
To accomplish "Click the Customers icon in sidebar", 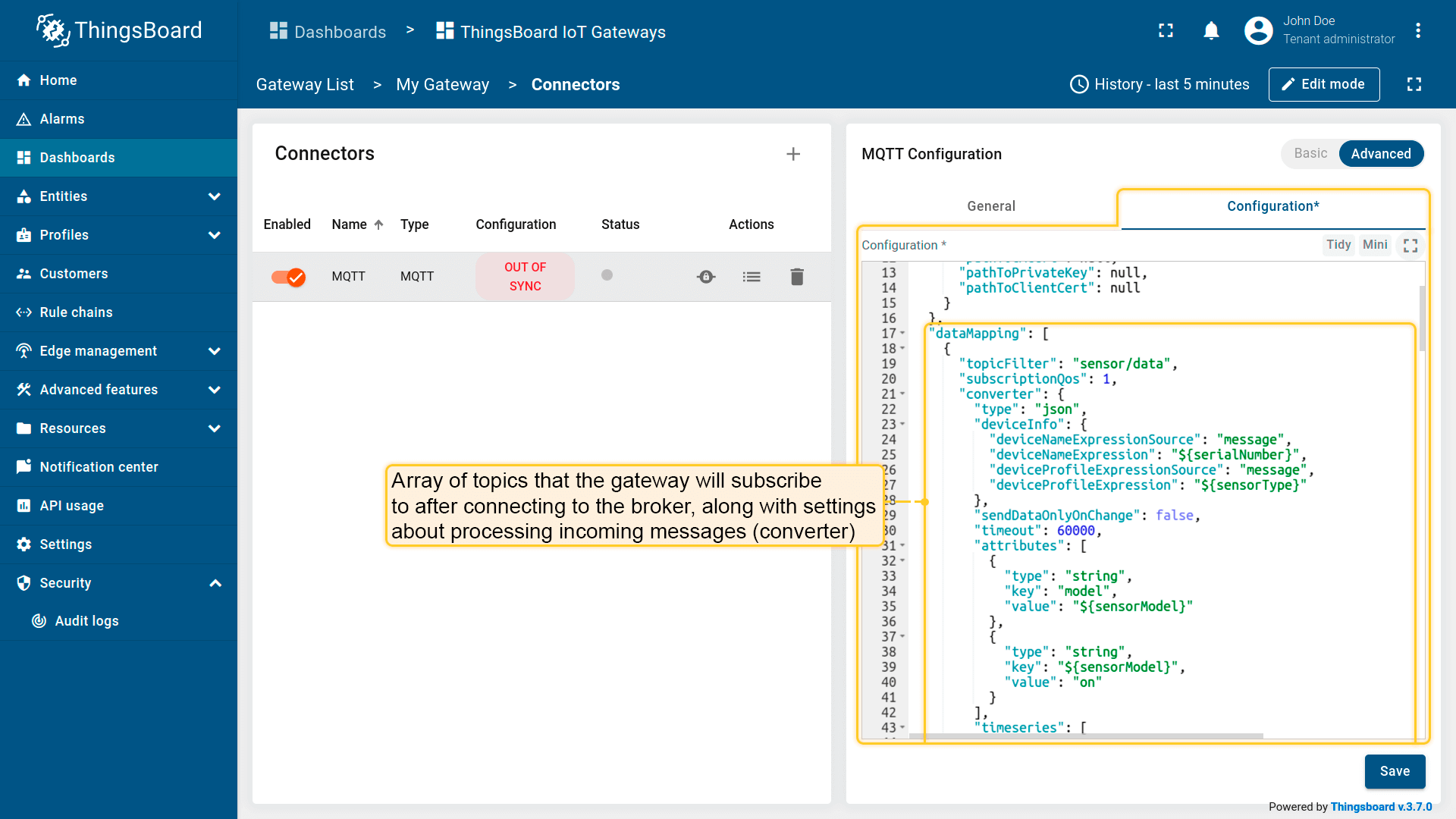I will pyautogui.click(x=24, y=274).
